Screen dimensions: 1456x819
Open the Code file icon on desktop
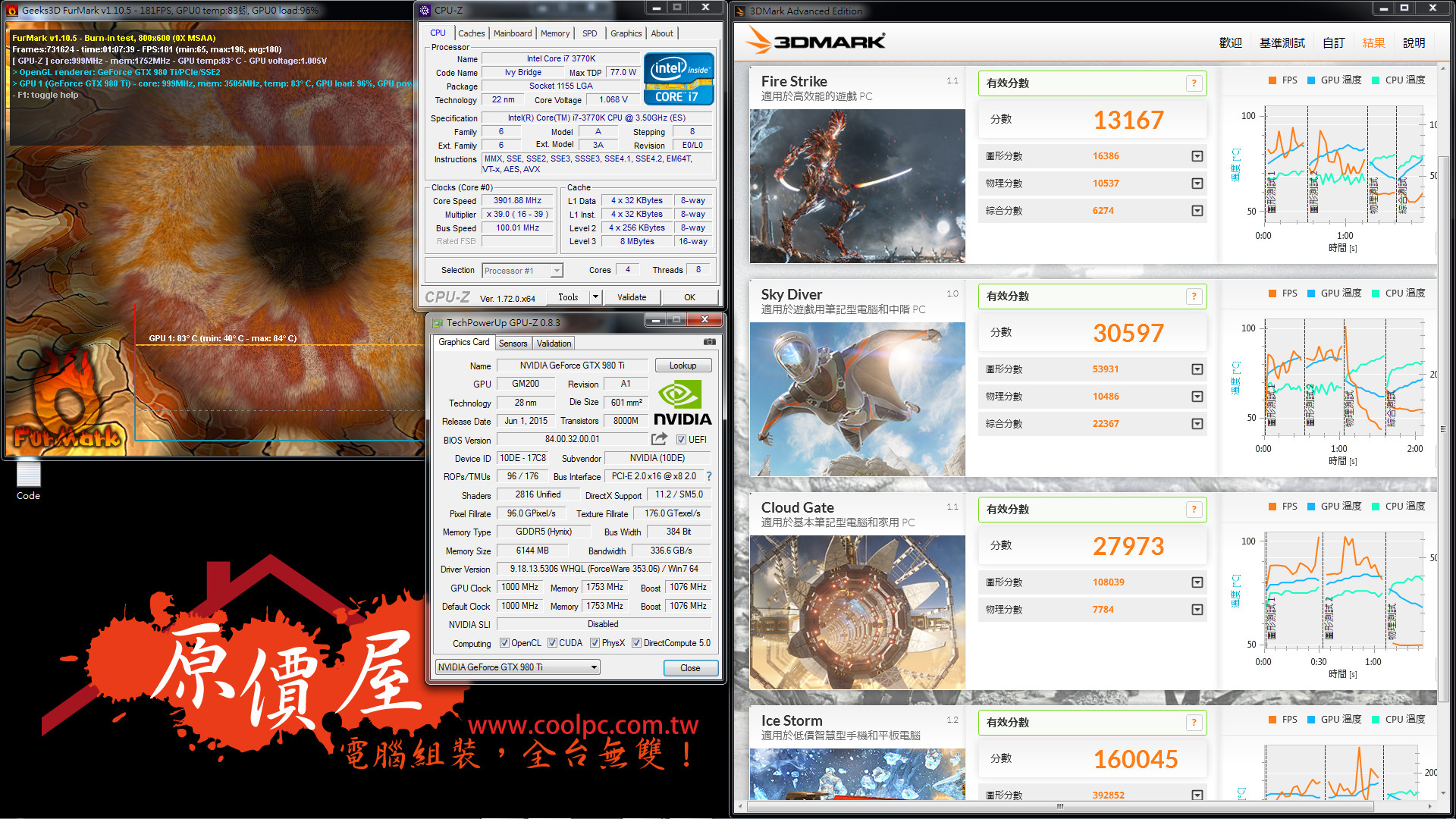[28, 481]
